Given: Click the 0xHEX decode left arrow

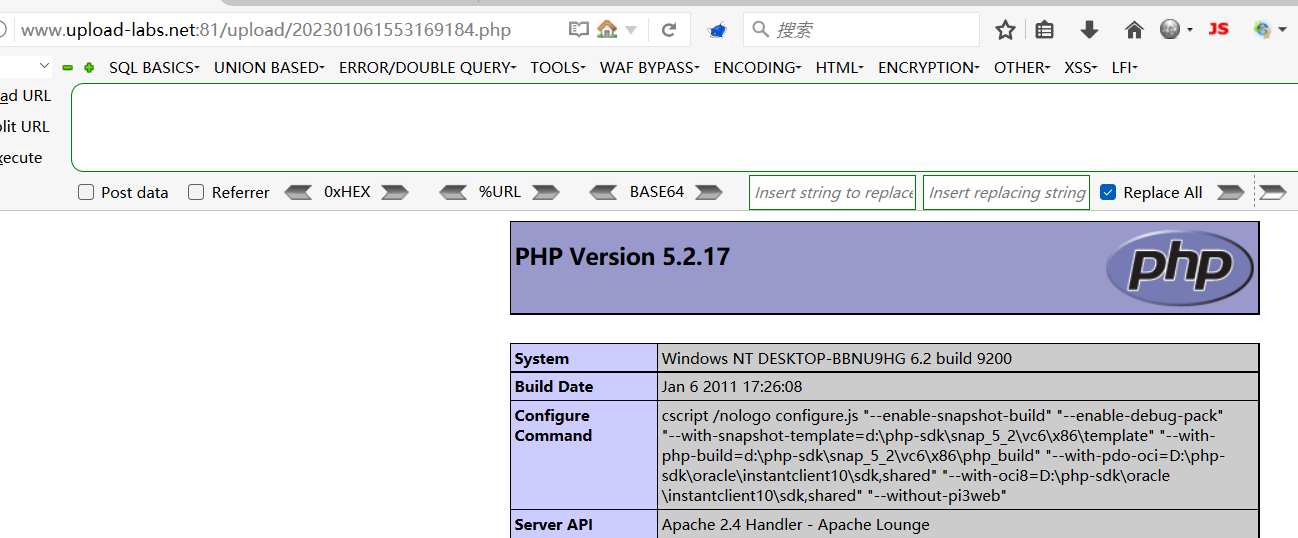Looking at the screenshot, I should pyautogui.click(x=299, y=192).
